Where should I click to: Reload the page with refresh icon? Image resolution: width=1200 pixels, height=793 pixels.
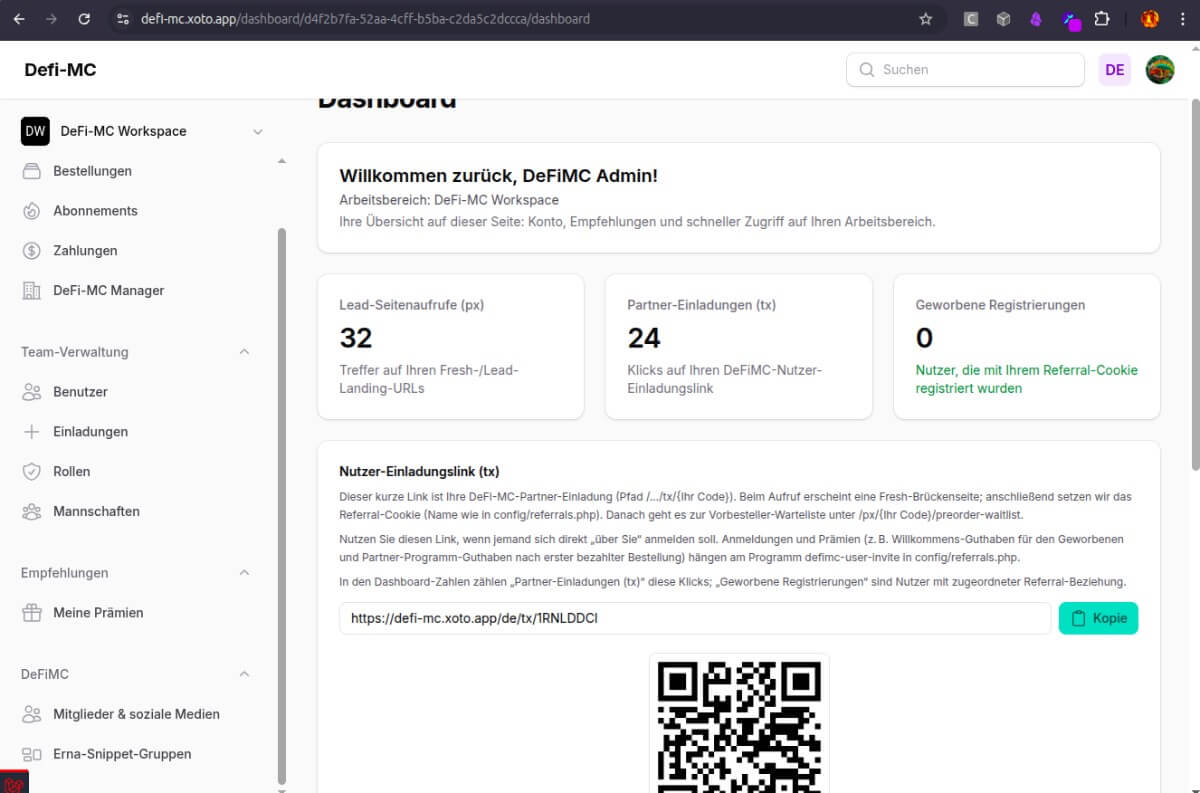[x=85, y=19]
